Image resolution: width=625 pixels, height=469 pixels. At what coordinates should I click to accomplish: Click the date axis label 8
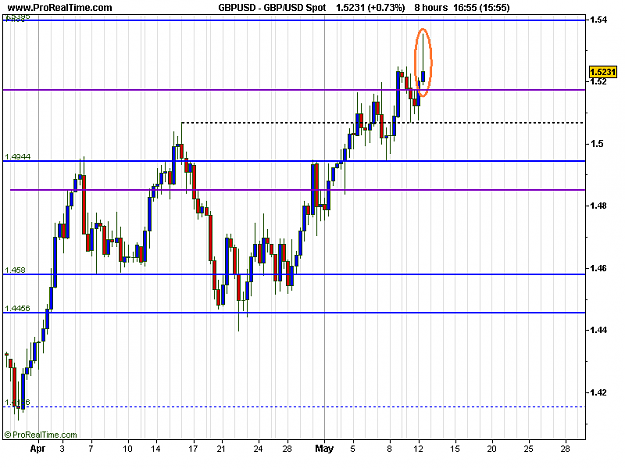tap(390, 449)
